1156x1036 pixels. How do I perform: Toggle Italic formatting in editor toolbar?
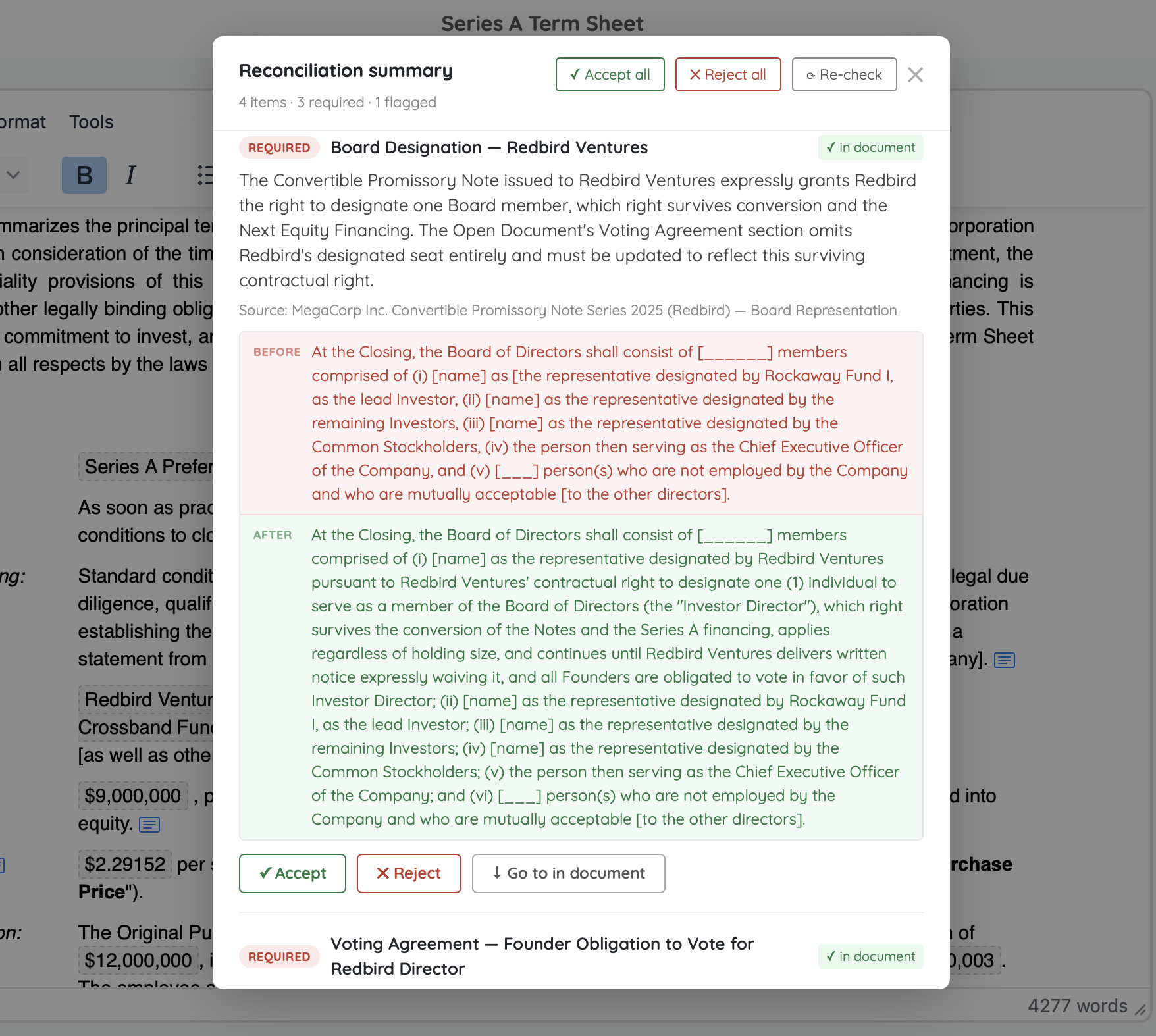[x=130, y=175]
